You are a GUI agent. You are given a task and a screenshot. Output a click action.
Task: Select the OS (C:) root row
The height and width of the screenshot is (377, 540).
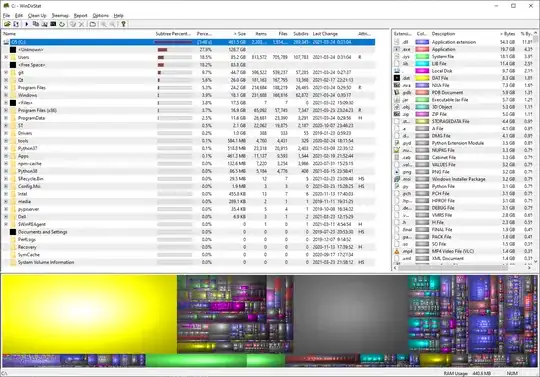click(x=188, y=42)
